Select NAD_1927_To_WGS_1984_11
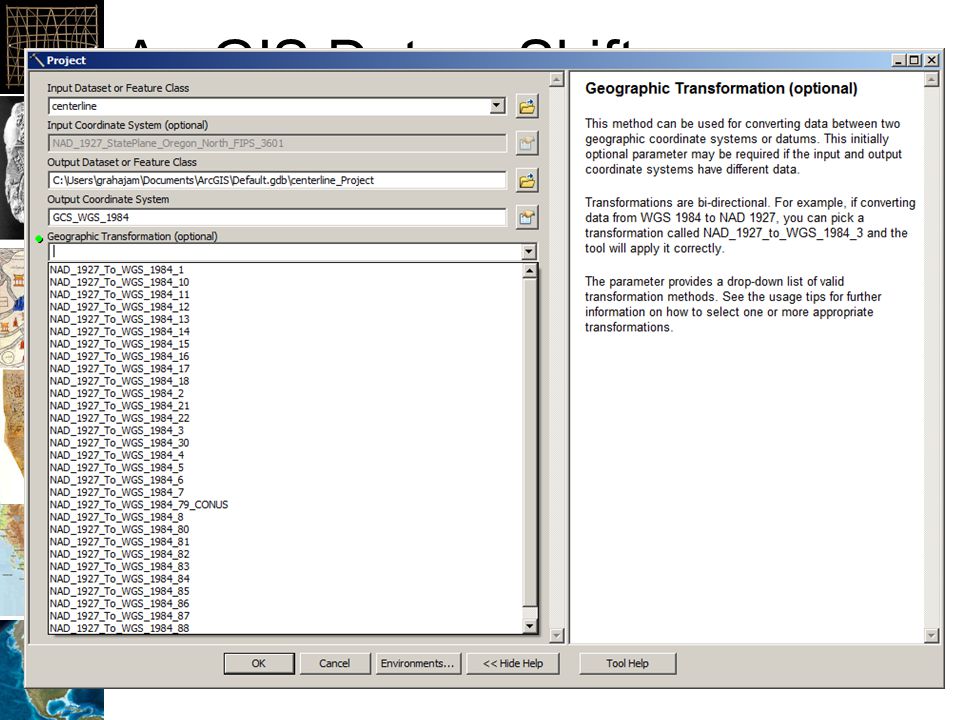Screen dimensions: 960x720 pos(286,294)
